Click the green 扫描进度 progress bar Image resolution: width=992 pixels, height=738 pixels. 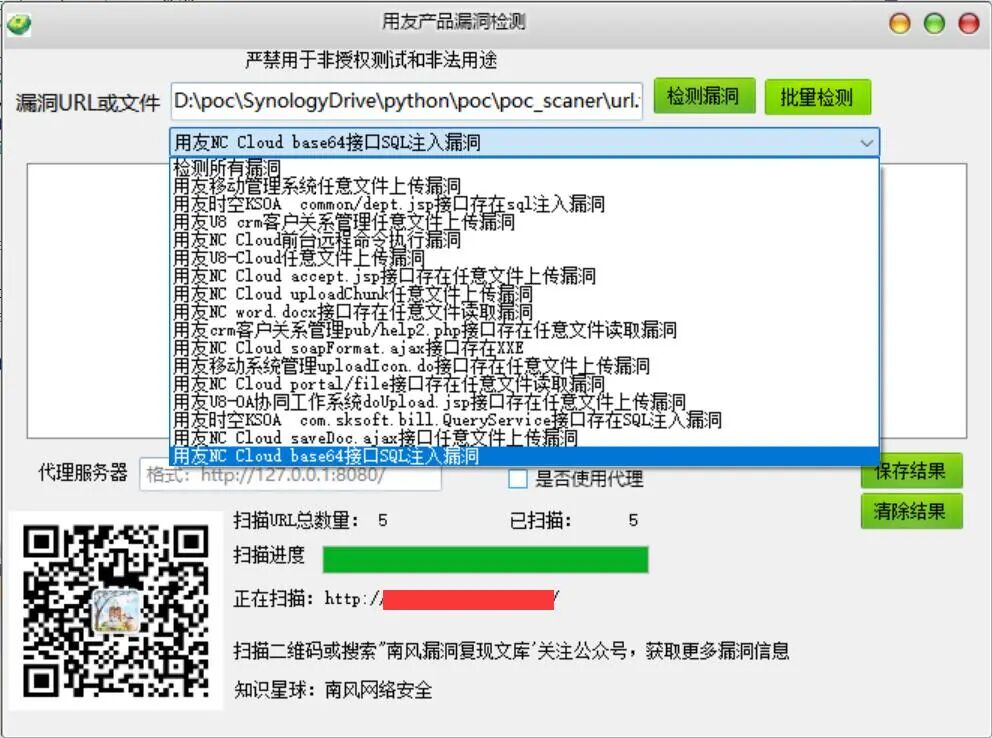(485, 560)
